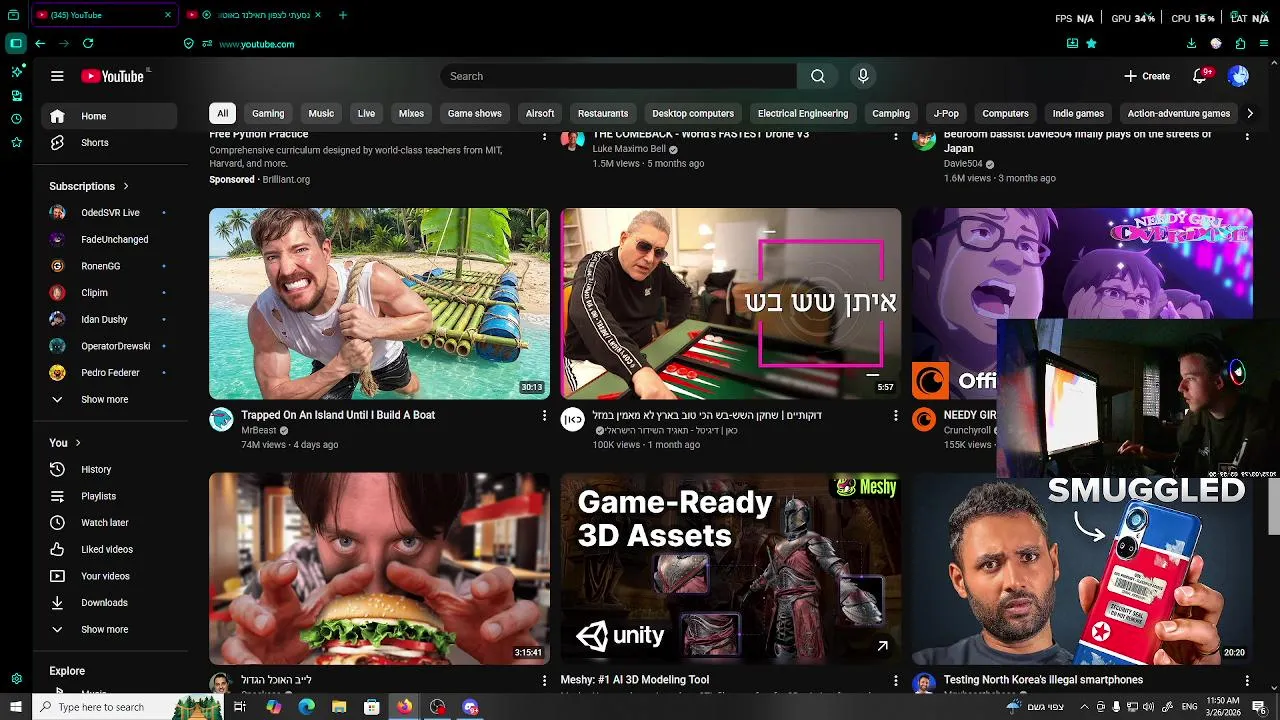Open the browser extensions icon
Viewport: 1280px width, 720px height.
click(1240, 44)
